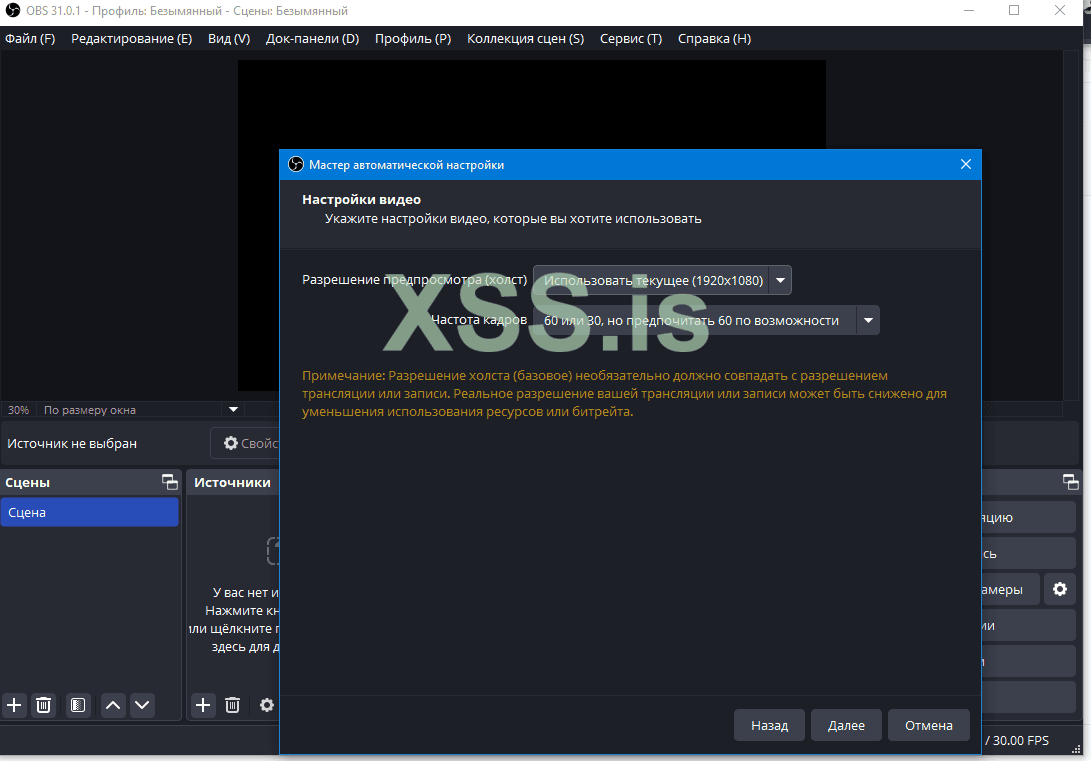
Task: Move scene down with arrow icon
Action: coord(142,705)
